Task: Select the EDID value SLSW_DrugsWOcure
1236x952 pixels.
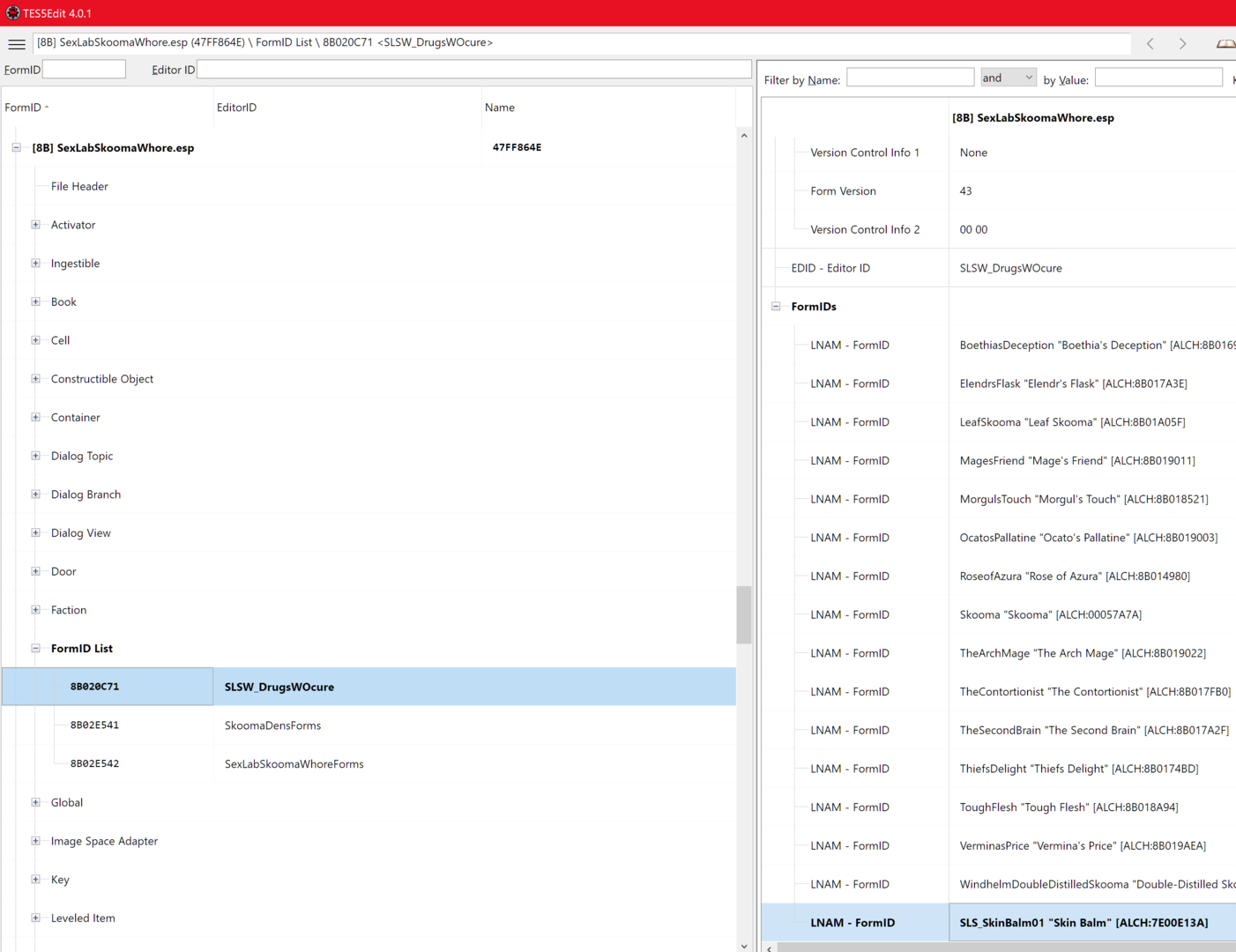Action: (x=1010, y=268)
